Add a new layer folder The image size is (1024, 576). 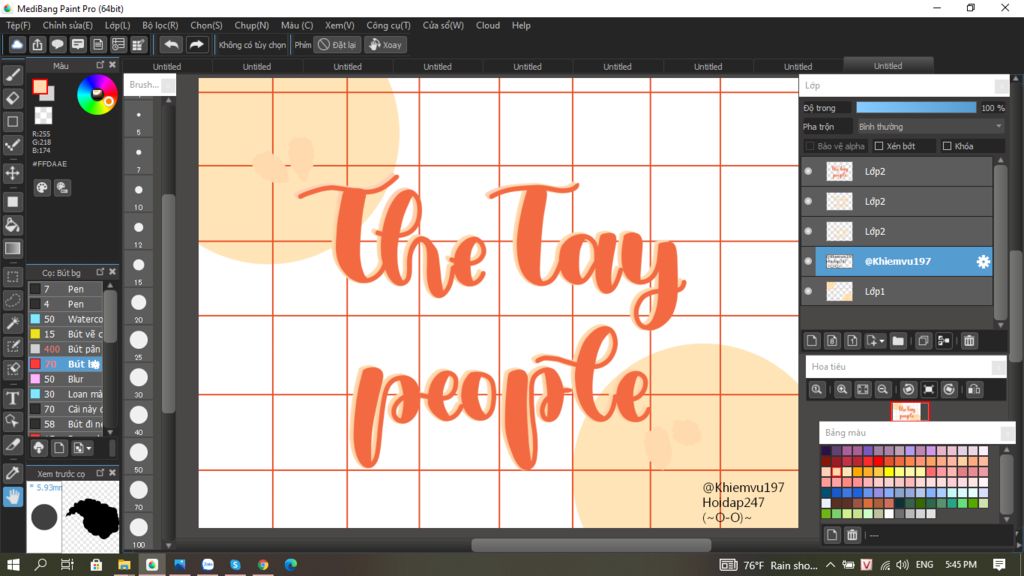pyautogui.click(x=898, y=340)
